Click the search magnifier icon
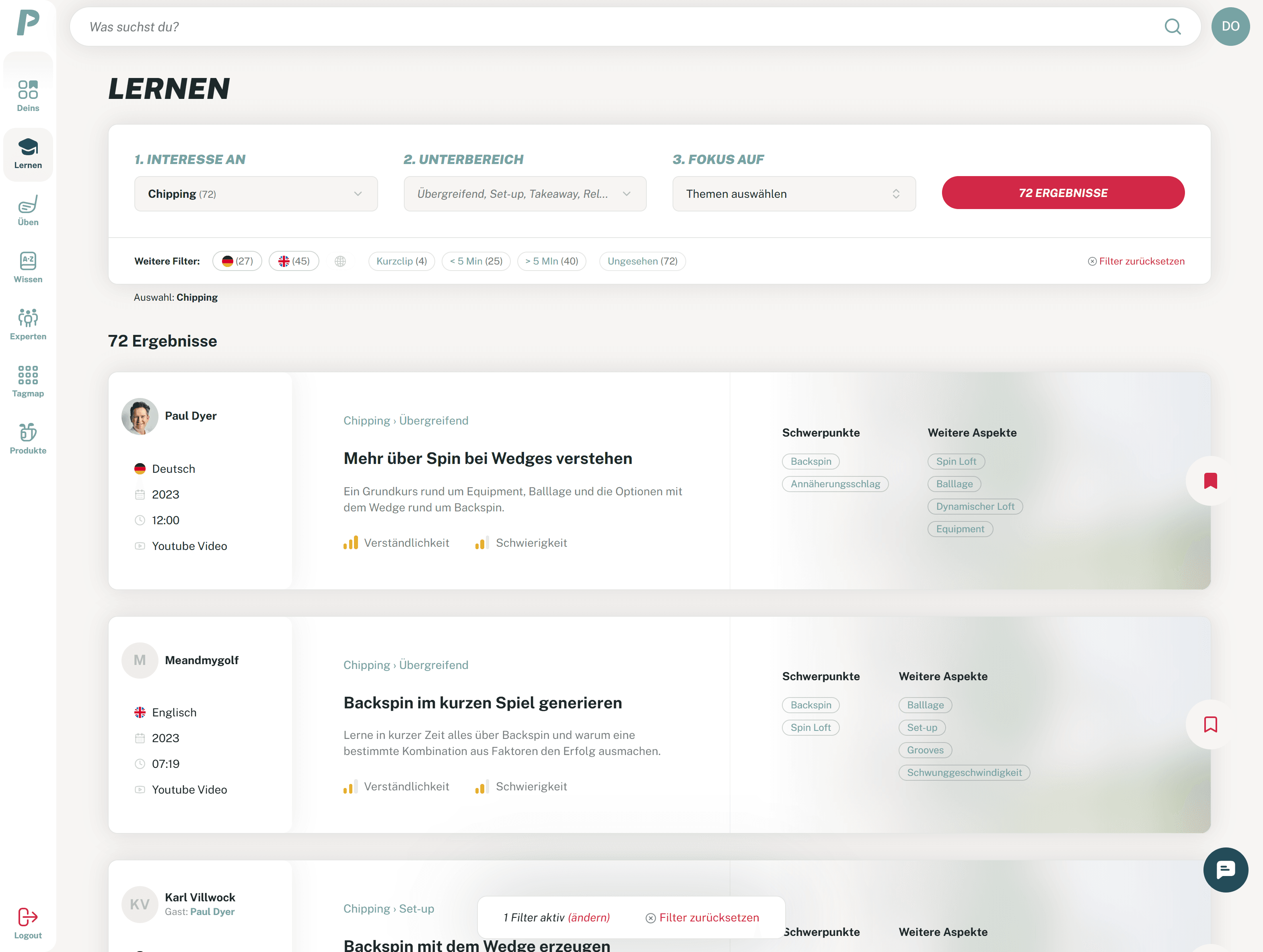This screenshot has height=952, width=1263. pyautogui.click(x=1173, y=26)
